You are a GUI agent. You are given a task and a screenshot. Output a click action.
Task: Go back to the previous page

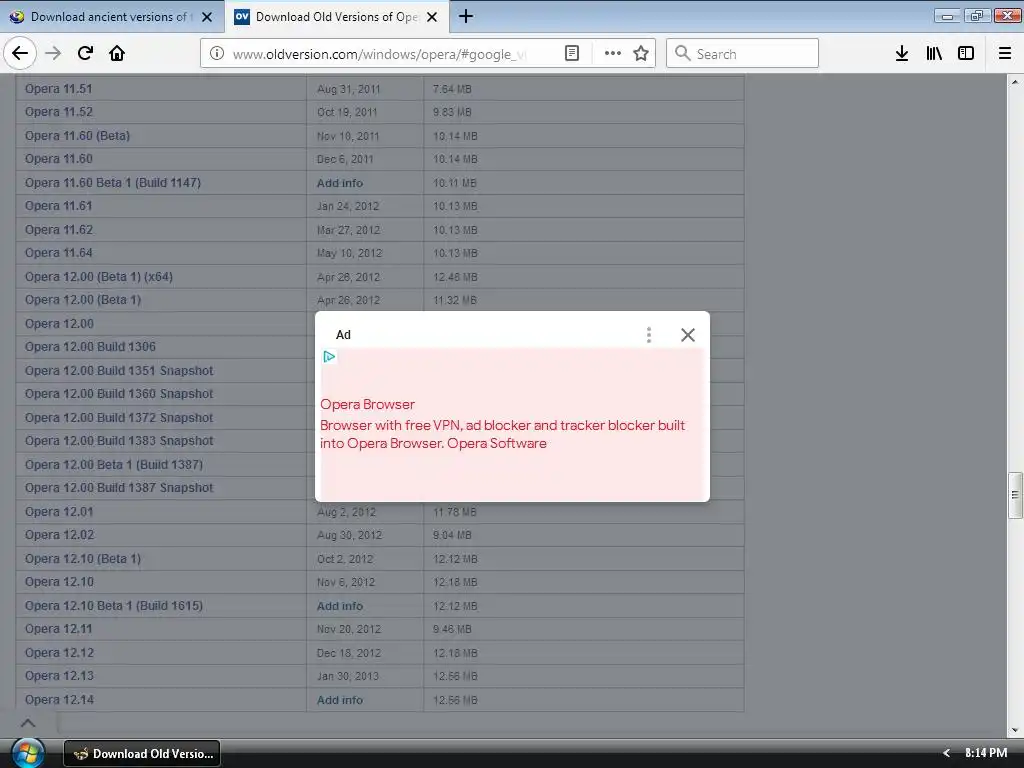[20, 53]
